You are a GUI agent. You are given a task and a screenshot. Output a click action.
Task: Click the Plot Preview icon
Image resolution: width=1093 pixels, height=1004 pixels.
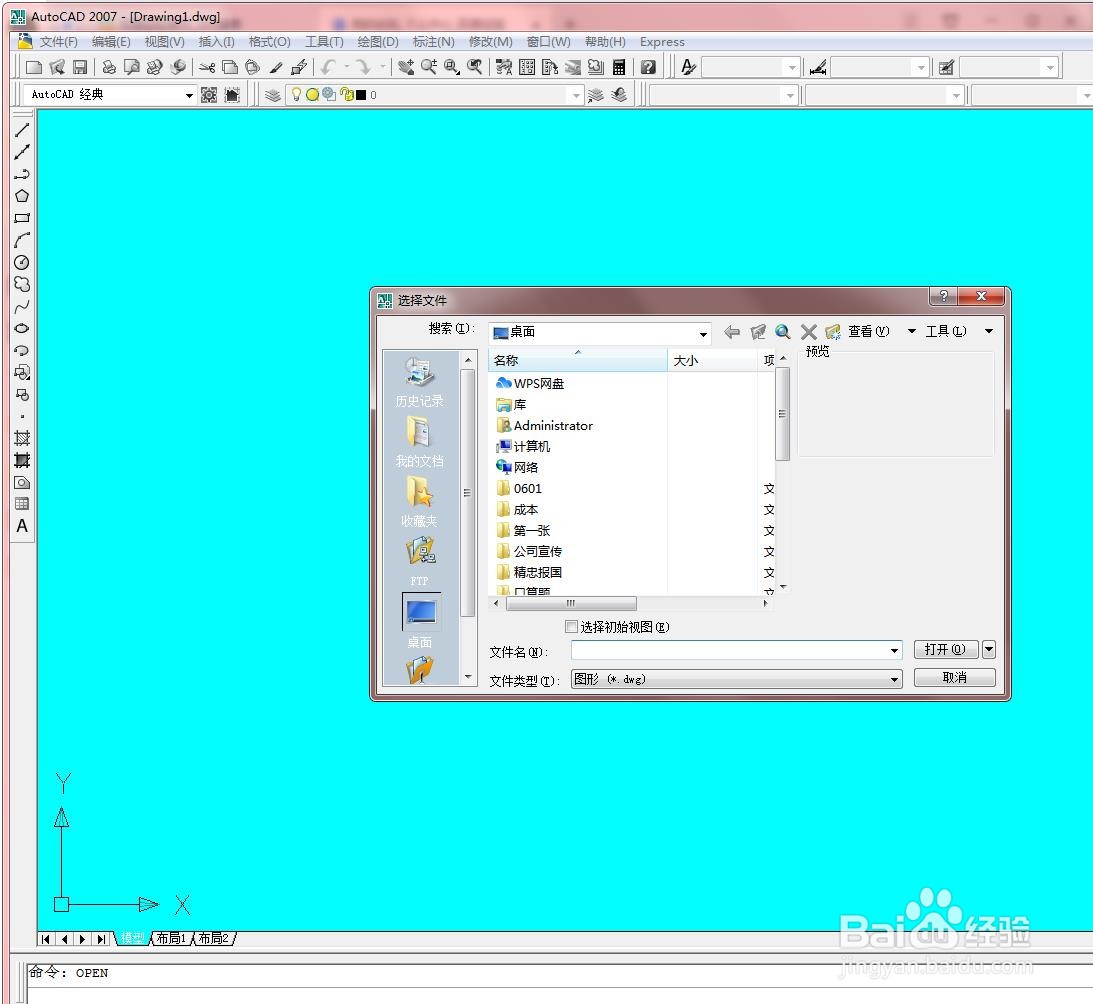click(x=132, y=67)
